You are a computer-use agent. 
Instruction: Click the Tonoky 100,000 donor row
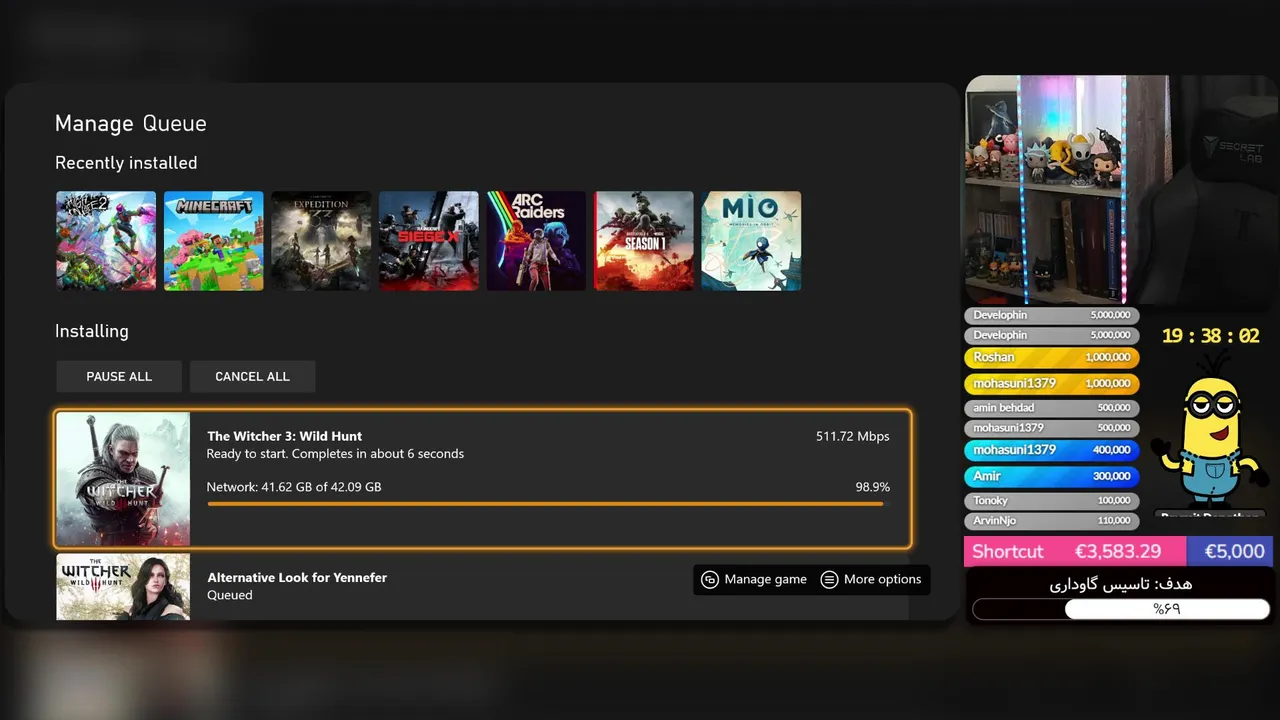[1052, 500]
